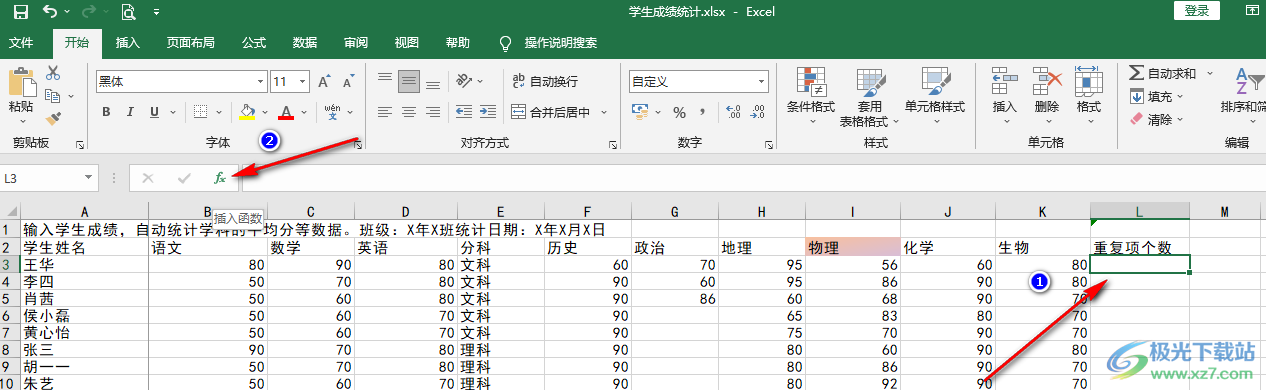Click the Copy icon in clipboard group
Screen dimensions: 1266x390
click(x=52, y=96)
